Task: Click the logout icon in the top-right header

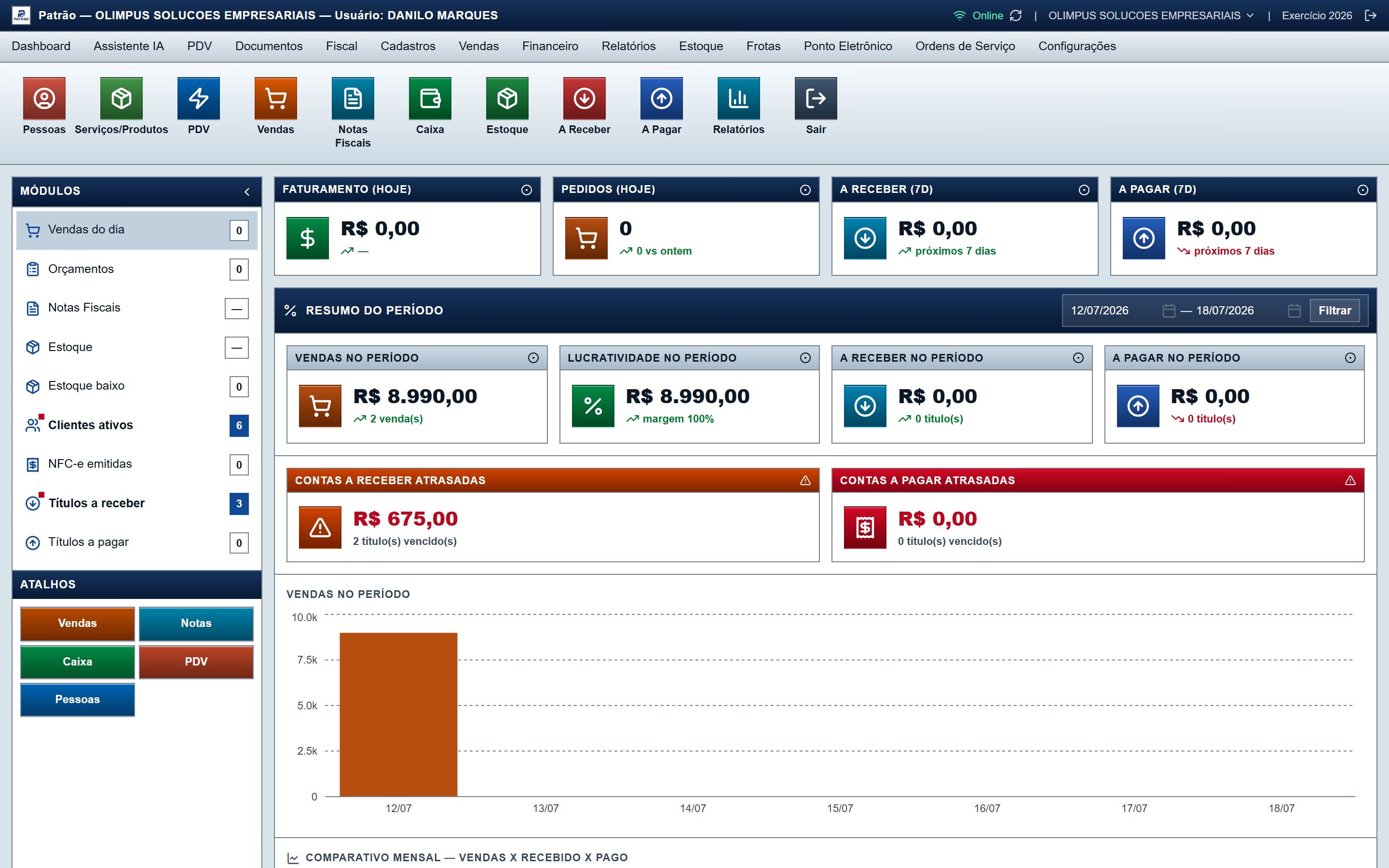Action: [1371, 15]
